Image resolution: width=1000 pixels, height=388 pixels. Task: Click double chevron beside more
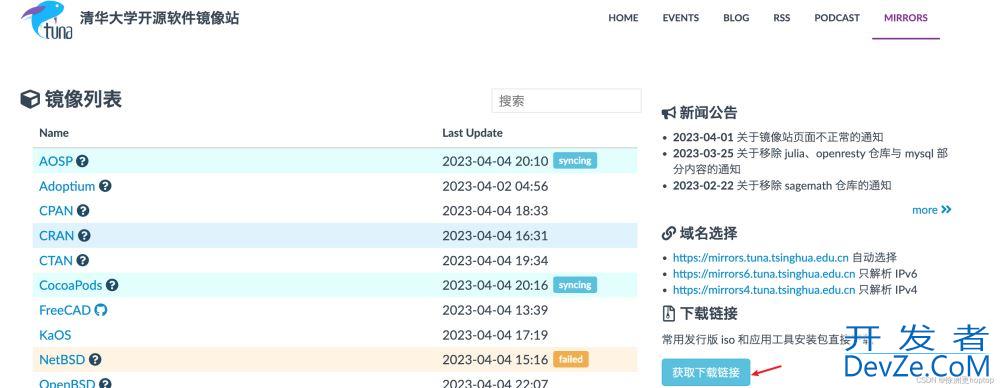(x=946, y=210)
